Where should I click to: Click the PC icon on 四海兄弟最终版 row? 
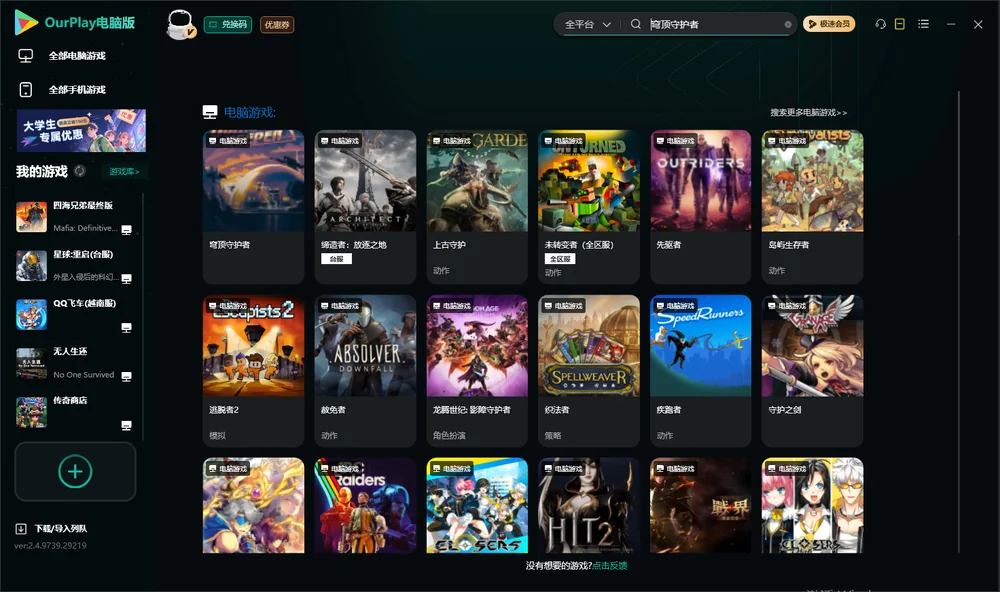coord(126,230)
